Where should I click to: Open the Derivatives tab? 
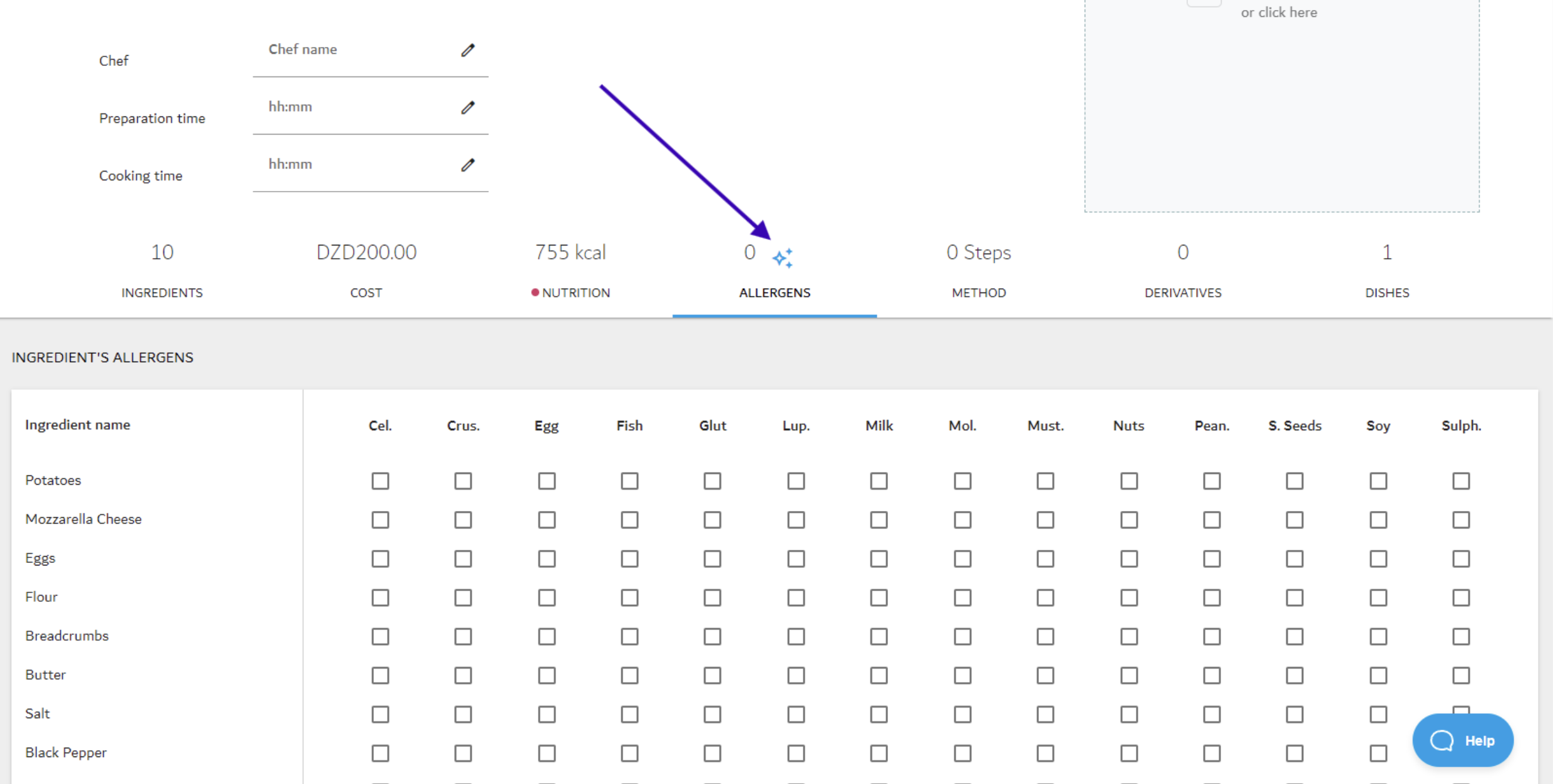(x=1183, y=271)
